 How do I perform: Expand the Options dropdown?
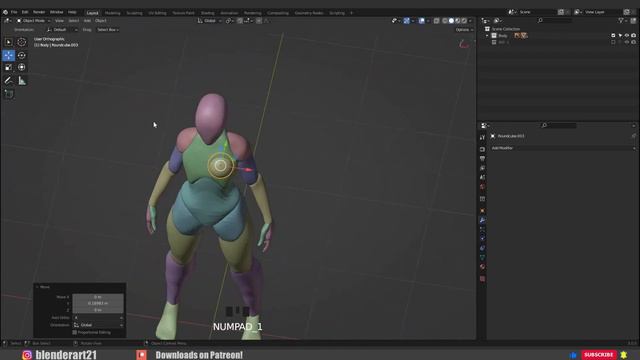[x=464, y=30]
